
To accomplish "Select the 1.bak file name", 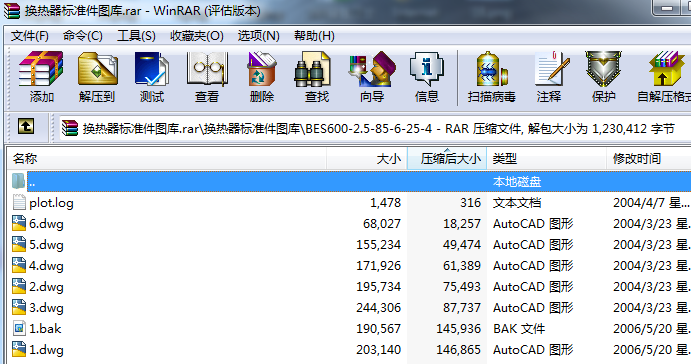I will point(45,329).
